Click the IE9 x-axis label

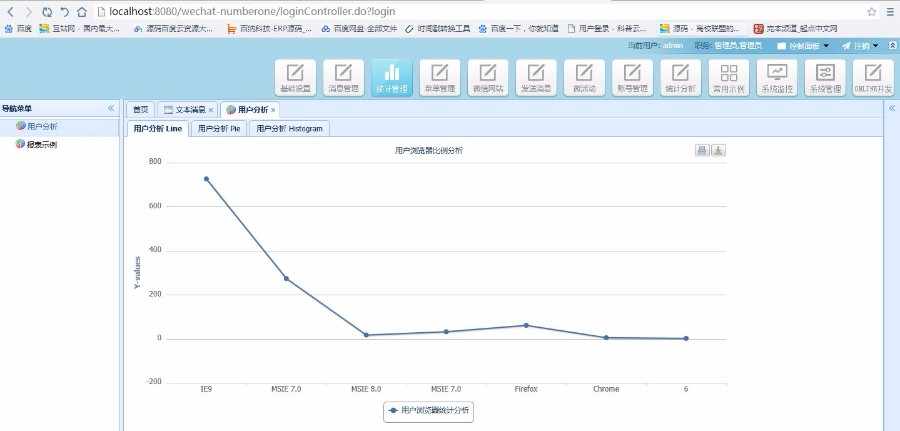pyautogui.click(x=205, y=389)
